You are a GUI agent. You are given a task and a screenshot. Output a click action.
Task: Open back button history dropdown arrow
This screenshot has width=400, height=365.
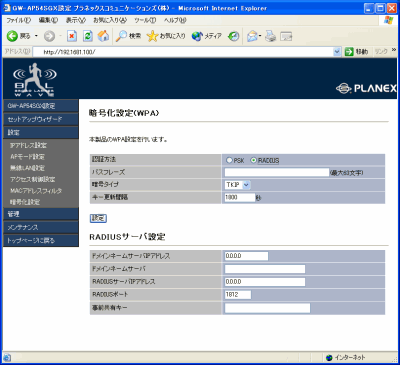coord(36,36)
